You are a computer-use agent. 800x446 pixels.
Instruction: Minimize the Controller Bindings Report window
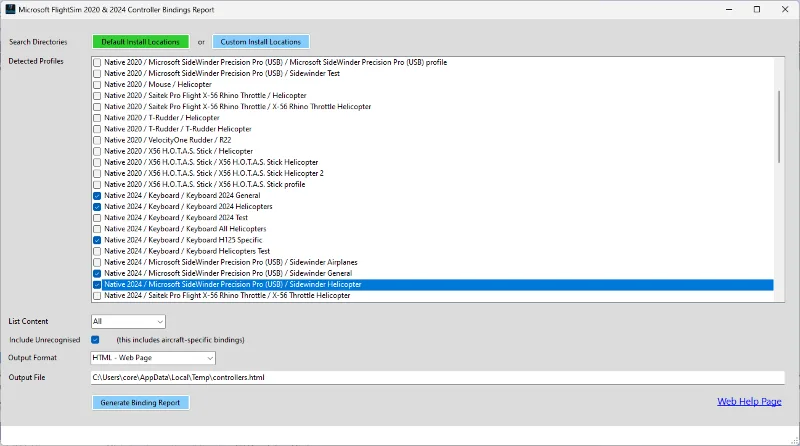pyautogui.click(x=729, y=9)
